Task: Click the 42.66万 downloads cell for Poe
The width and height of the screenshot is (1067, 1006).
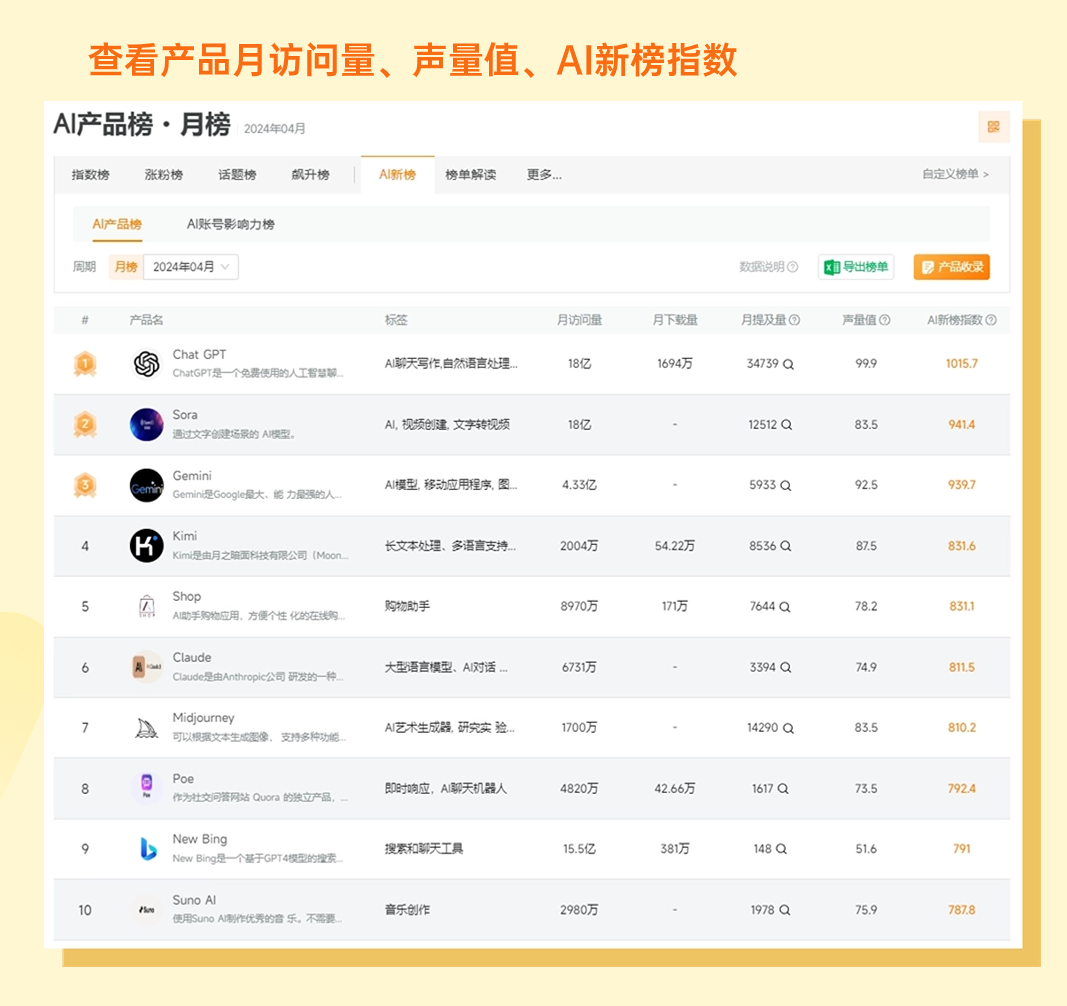Action: coord(675,788)
